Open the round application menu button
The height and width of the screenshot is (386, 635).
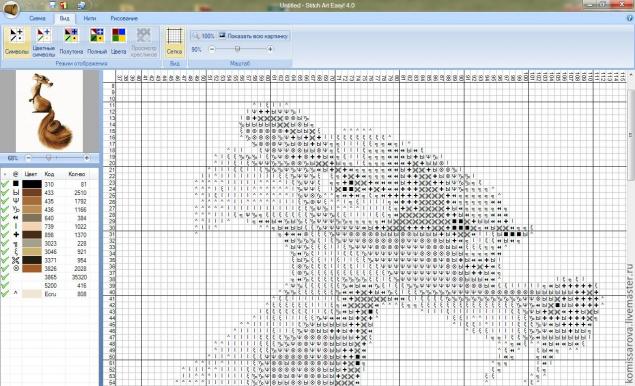(11, 9)
